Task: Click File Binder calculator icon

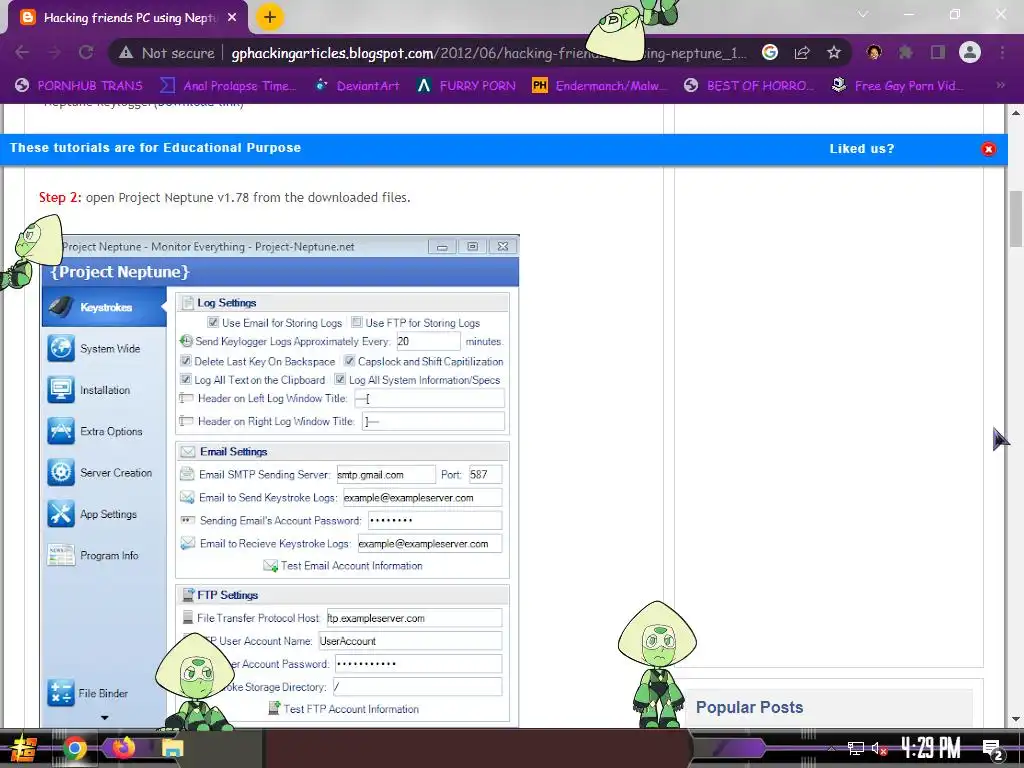Action: [61, 693]
